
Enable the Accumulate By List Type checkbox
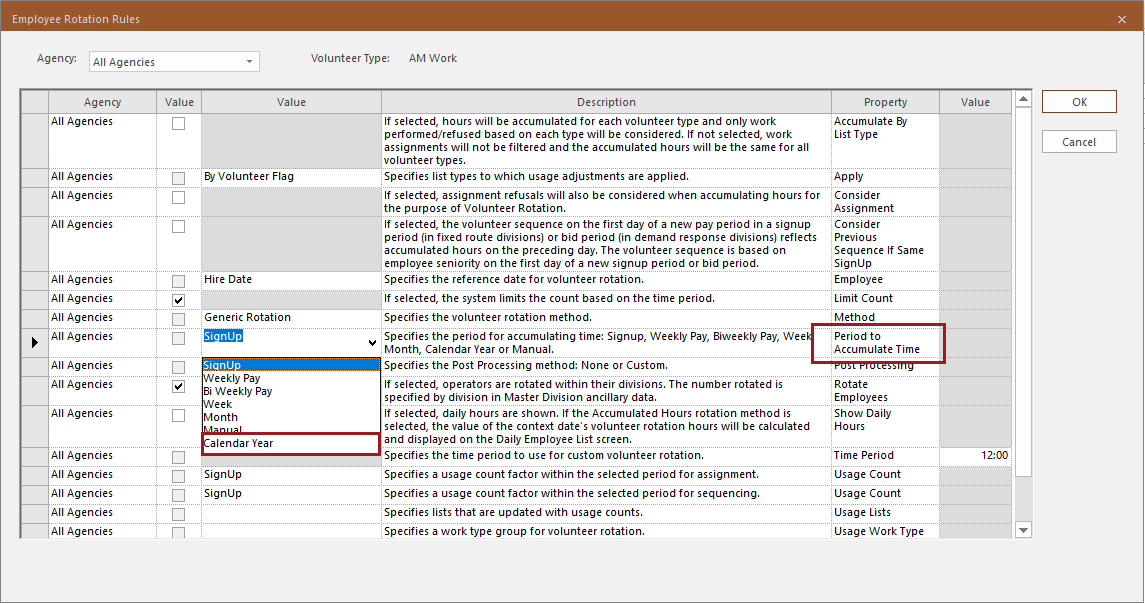click(x=178, y=121)
